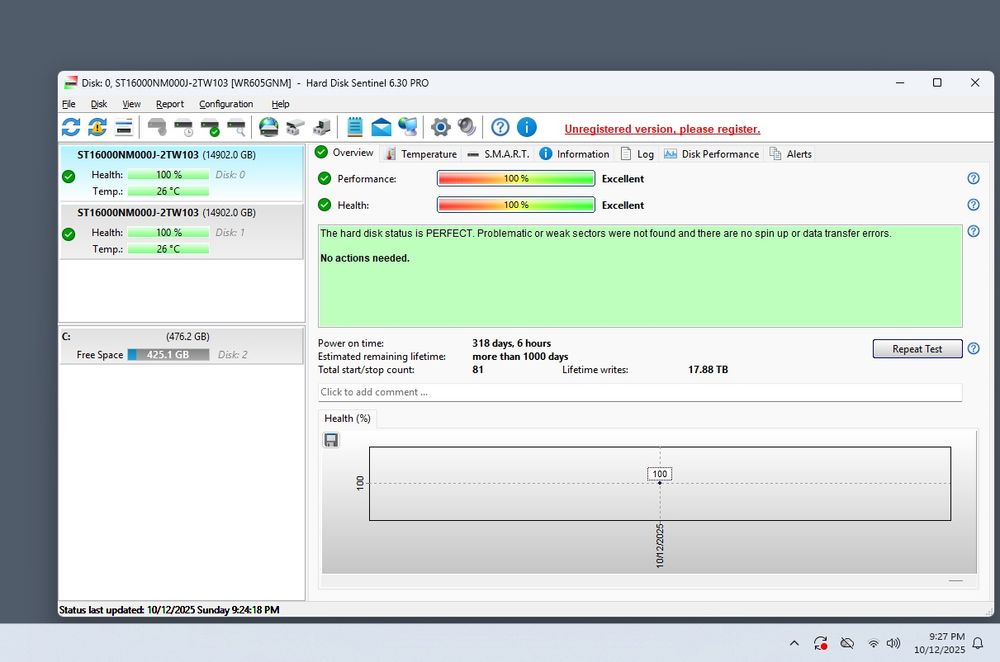Click the help icon next to Performance row

click(973, 179)
